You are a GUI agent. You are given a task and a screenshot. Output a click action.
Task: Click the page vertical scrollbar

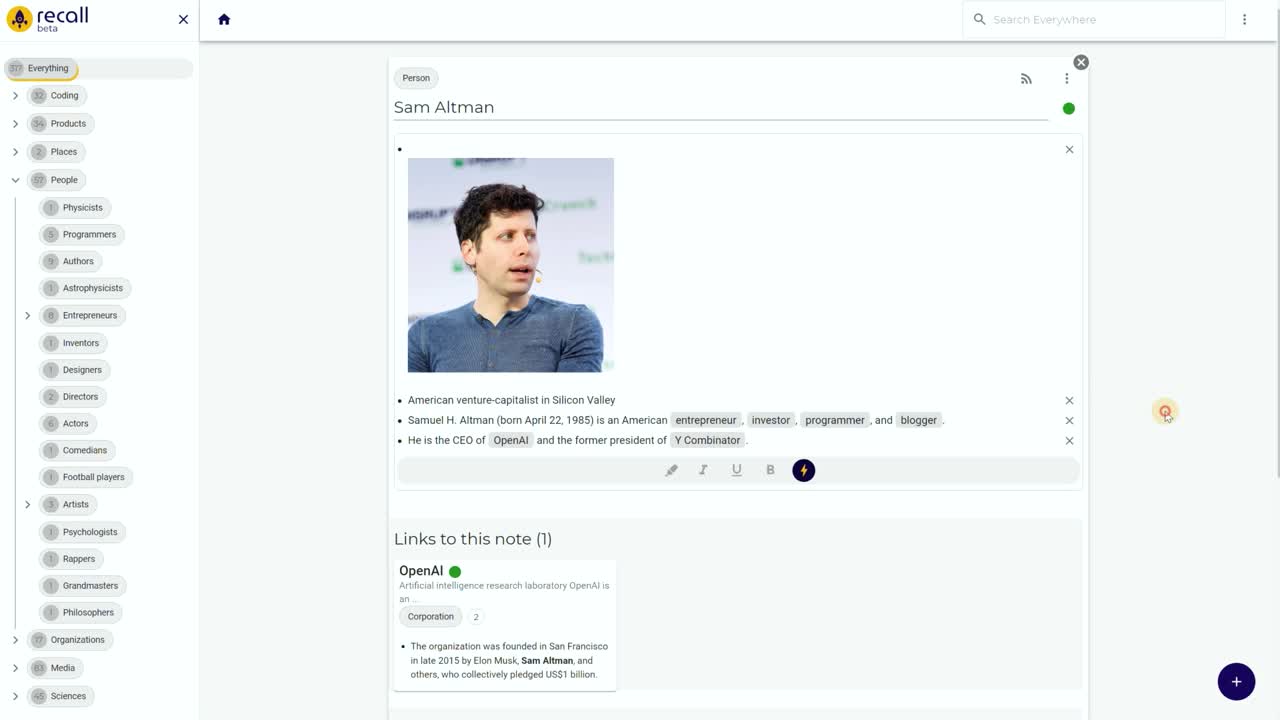point(1276,240)
